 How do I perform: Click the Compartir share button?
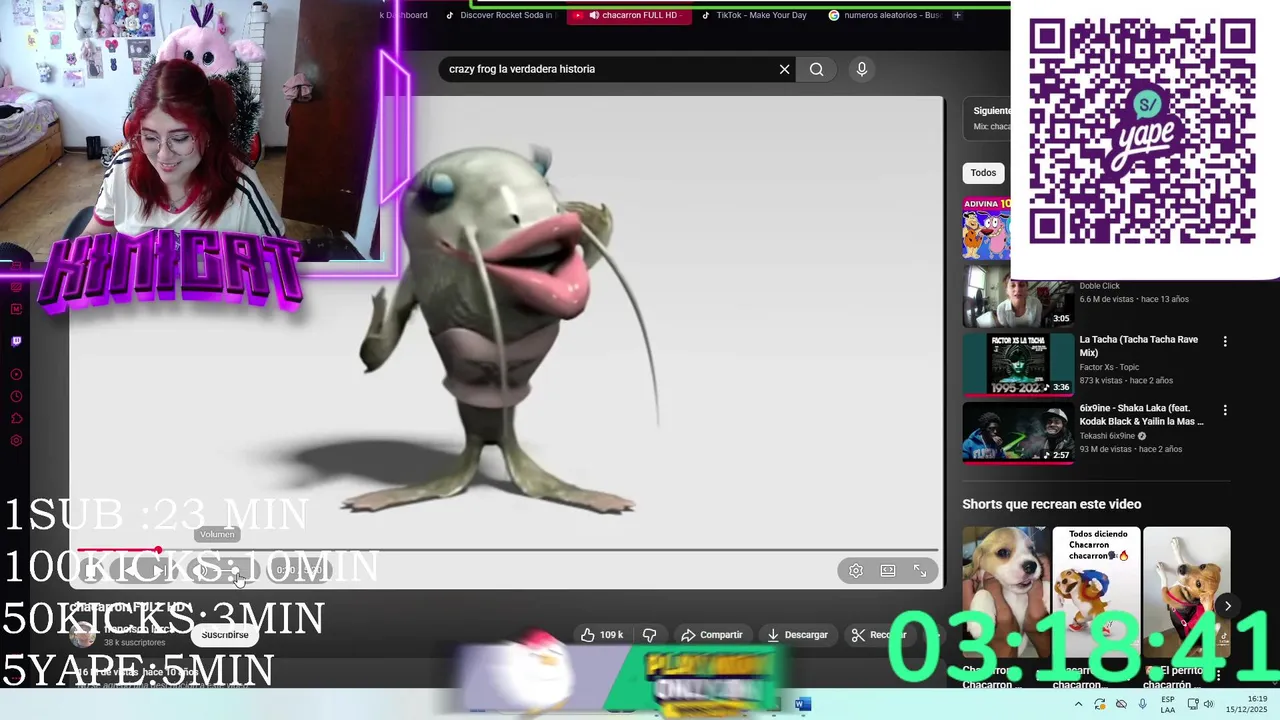click(712, 635)
